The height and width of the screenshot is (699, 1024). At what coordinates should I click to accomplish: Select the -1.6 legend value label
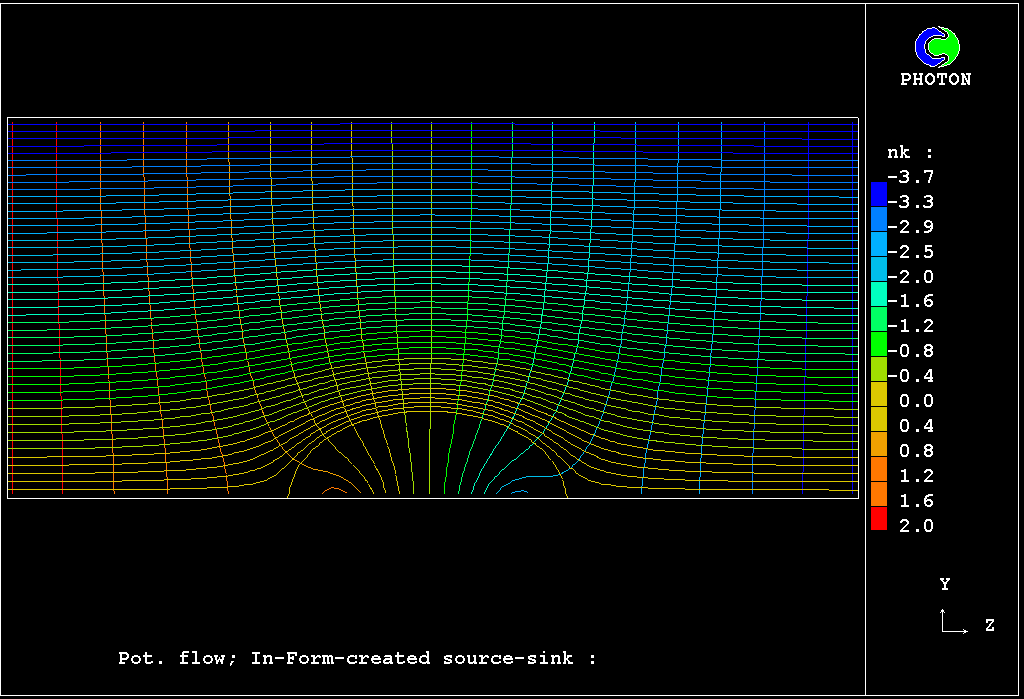pyautogui.click(x=910, y=301)
